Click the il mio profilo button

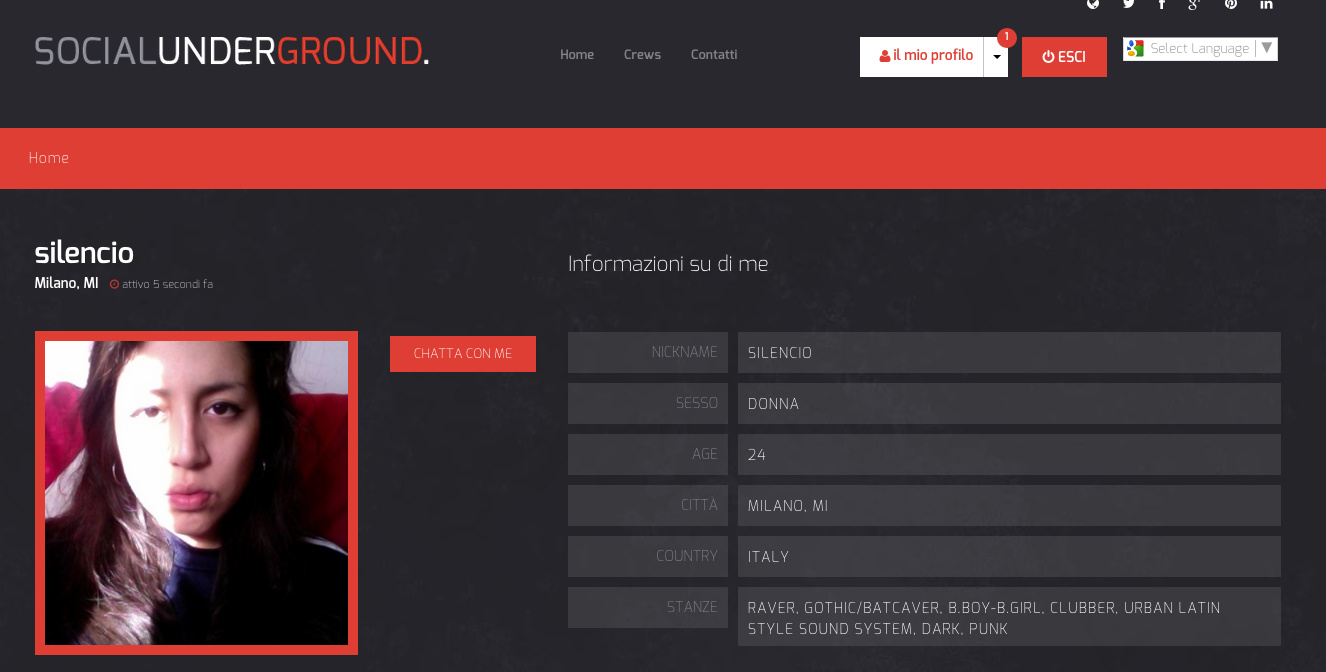(922, 57)
